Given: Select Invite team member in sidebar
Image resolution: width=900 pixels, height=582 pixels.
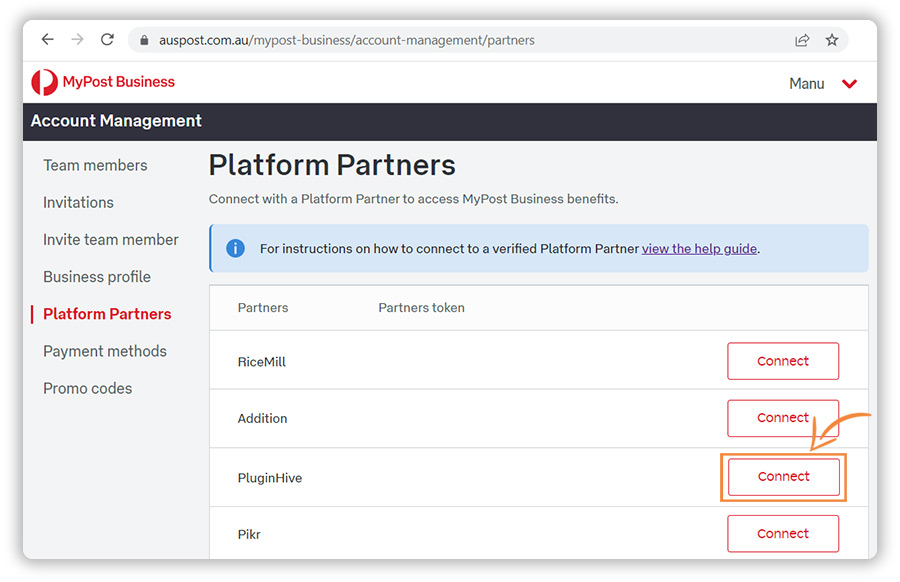Looking at the screenshot, I should point(111,239).
